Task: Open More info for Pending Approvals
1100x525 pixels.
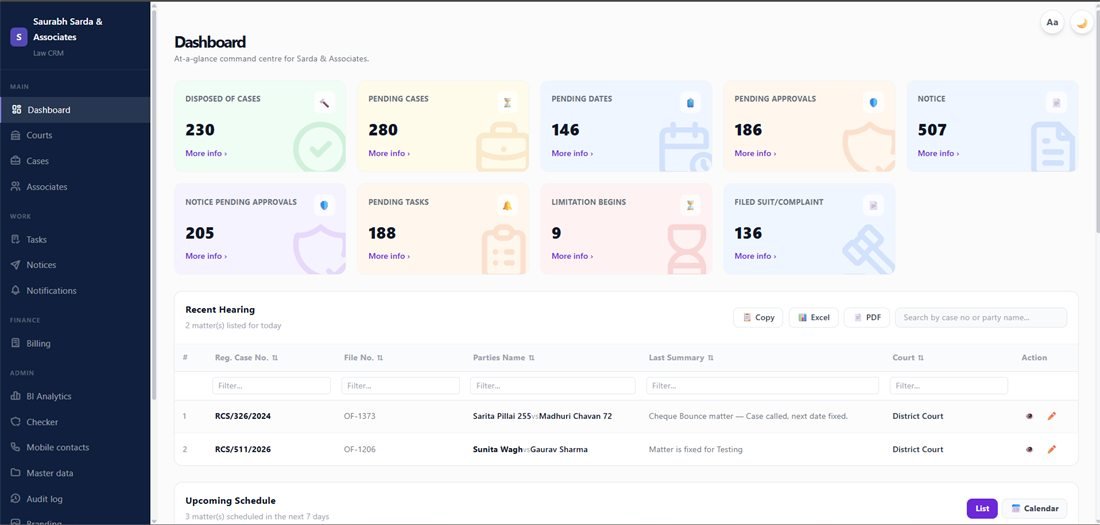Action: tap(755, 153)
